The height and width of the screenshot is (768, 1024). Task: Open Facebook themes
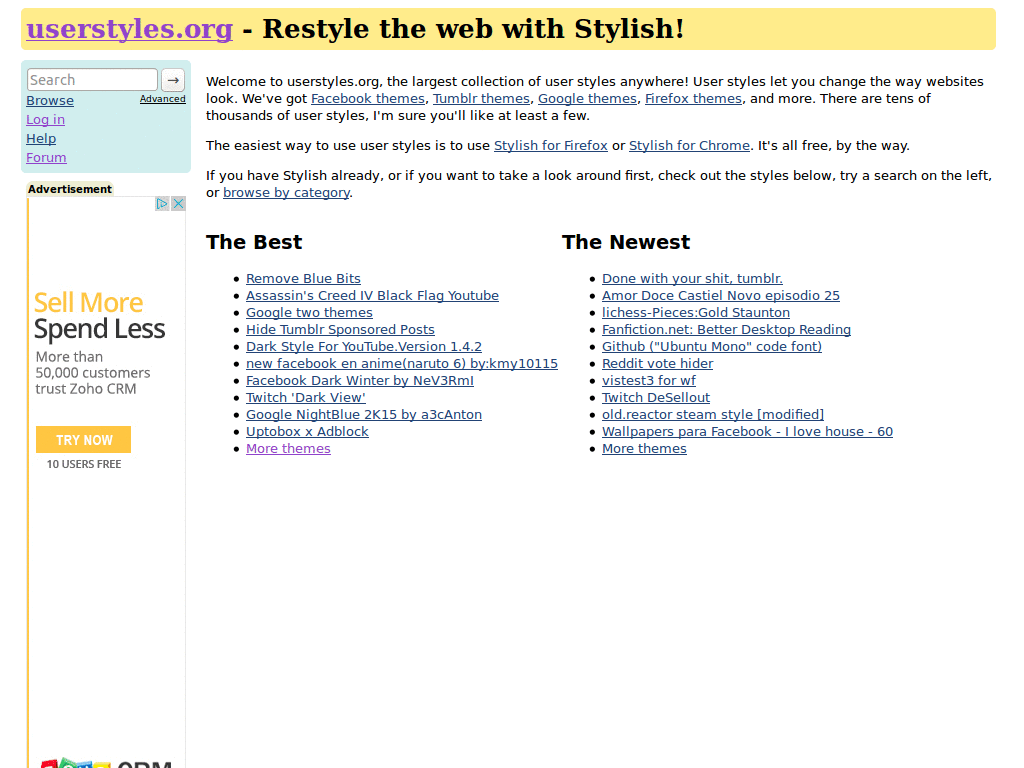[367, 98]
